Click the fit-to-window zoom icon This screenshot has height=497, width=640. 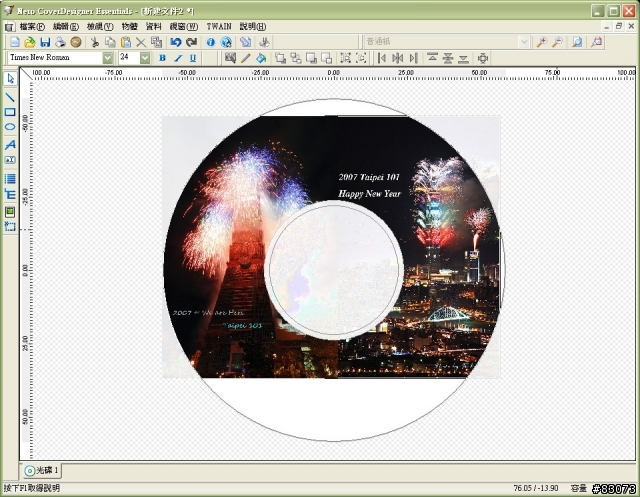[577, 42]
